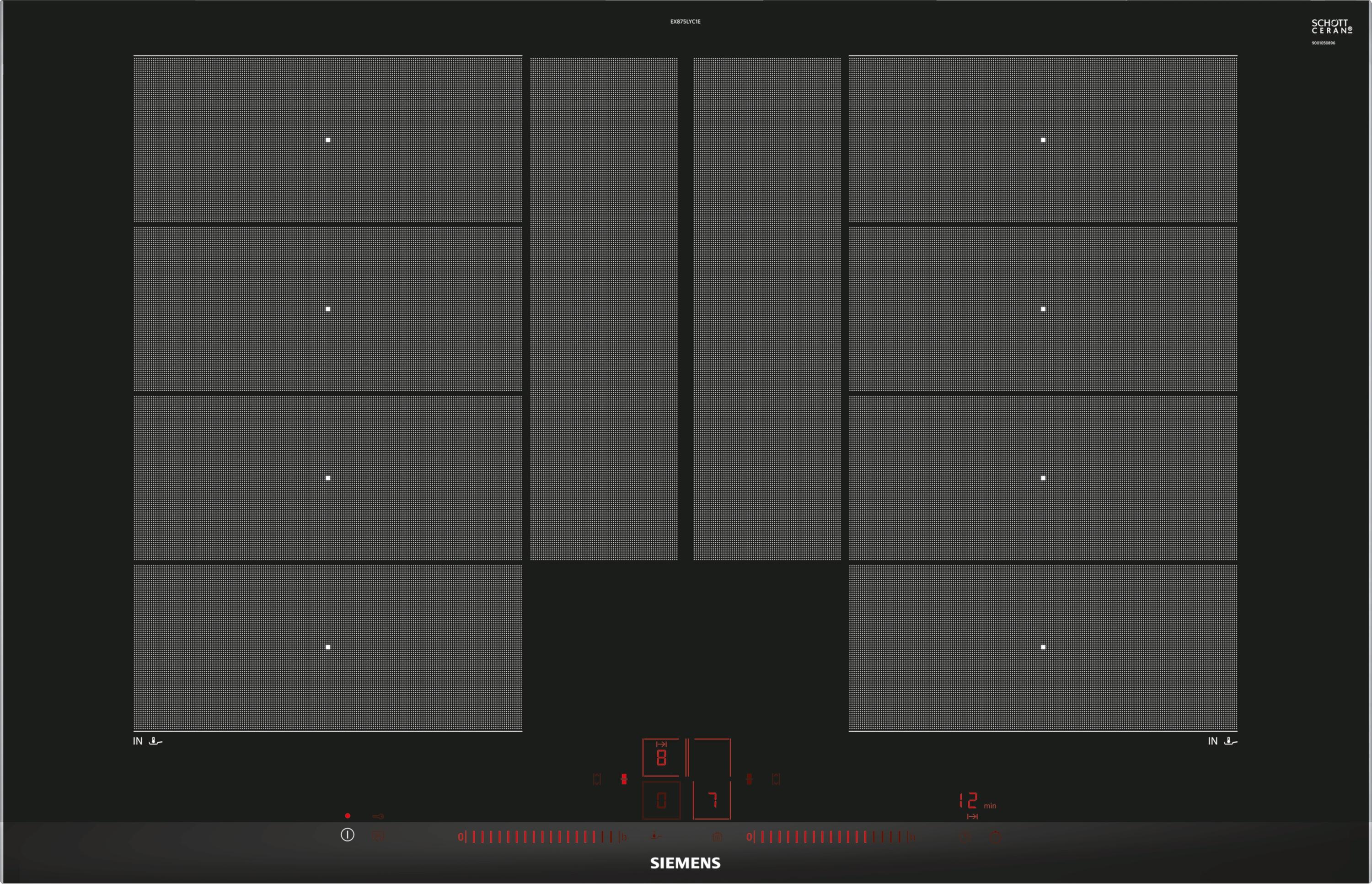Tap the childproof lock key symbol
This screenshot has width=1372, height=884.
[378, 816]
